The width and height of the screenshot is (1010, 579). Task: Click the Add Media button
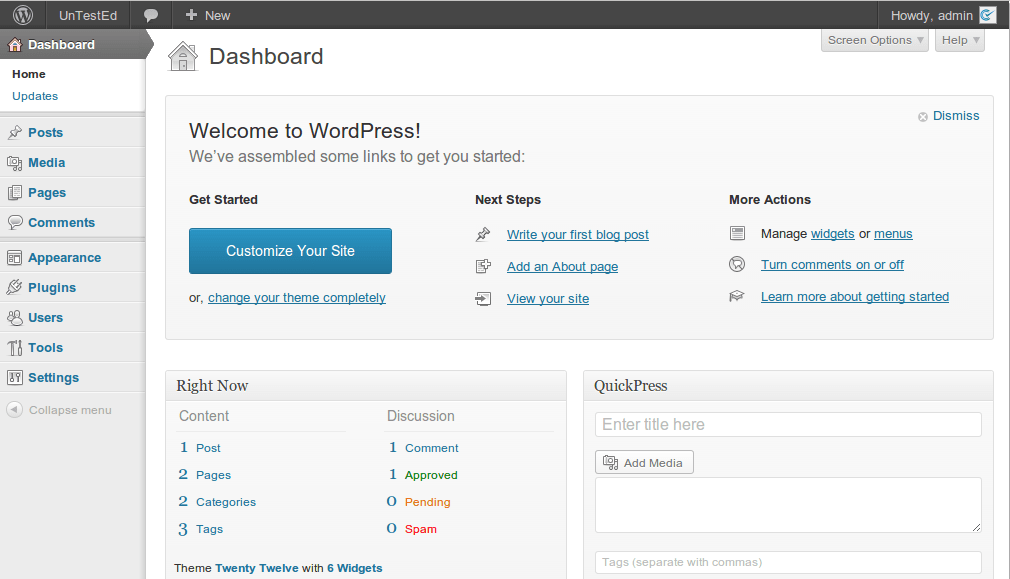click(x=644, y=462)
